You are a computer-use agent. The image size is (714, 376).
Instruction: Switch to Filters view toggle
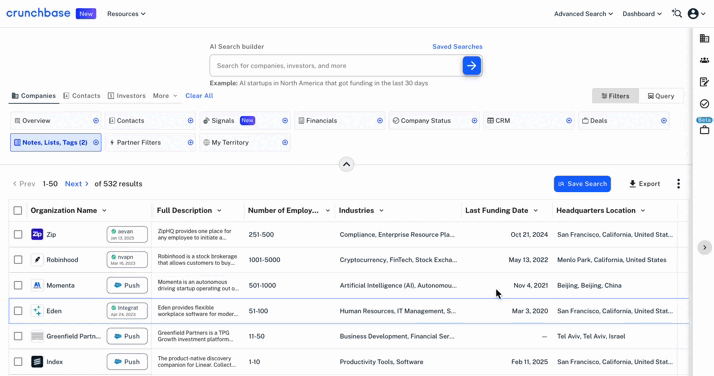pyautogui.click(x=615, y=96)
